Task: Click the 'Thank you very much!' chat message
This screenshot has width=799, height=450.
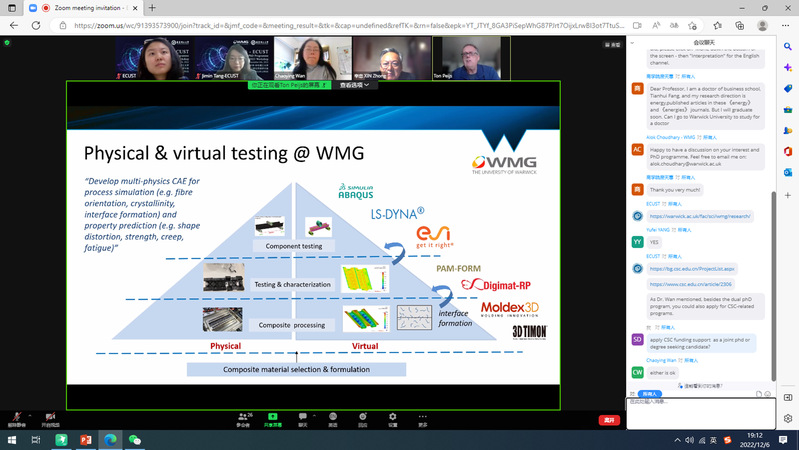Action: pyautogui.click(x=675, y=190)
